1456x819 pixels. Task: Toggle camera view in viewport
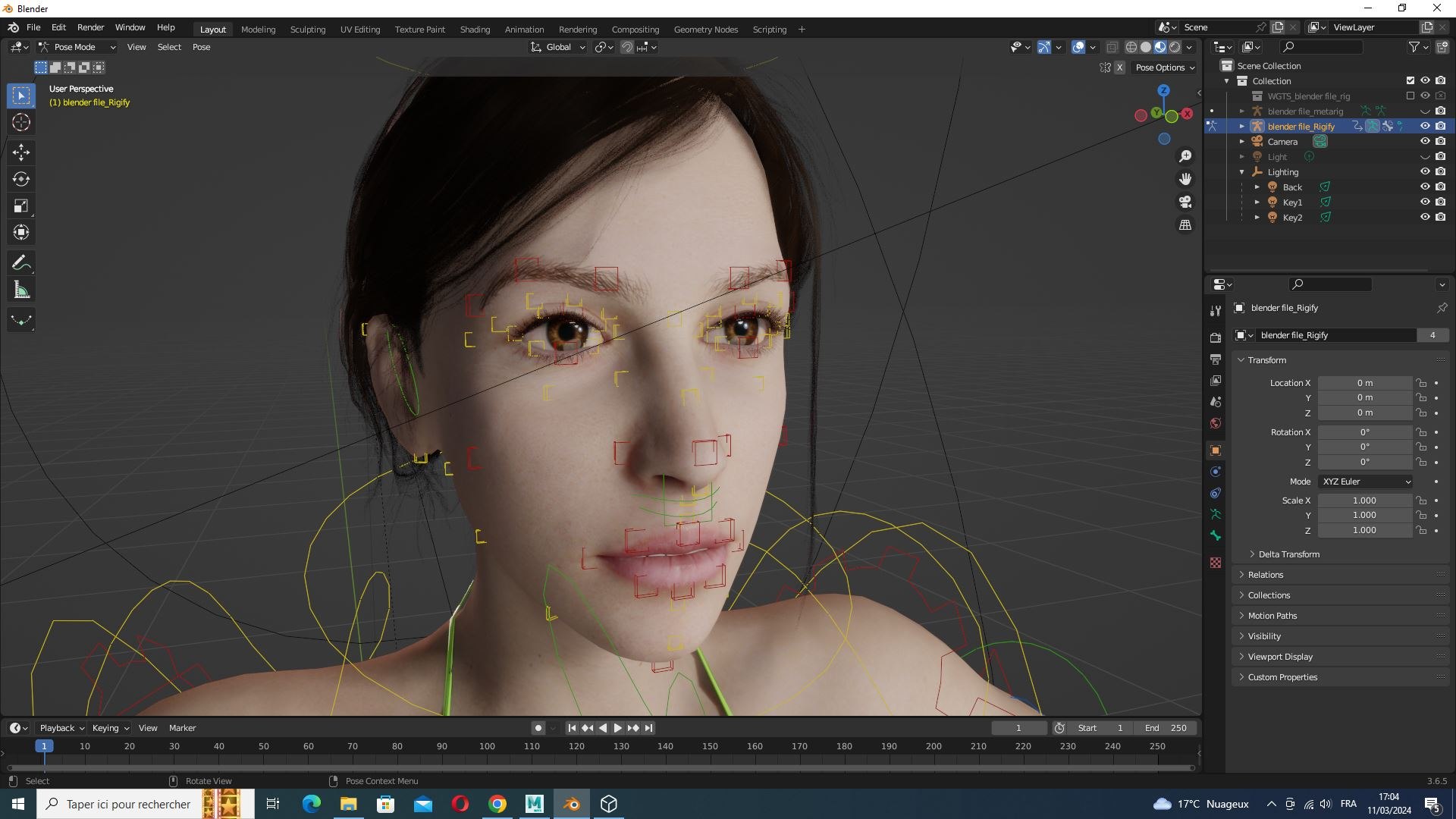(x=1185, y=202)
